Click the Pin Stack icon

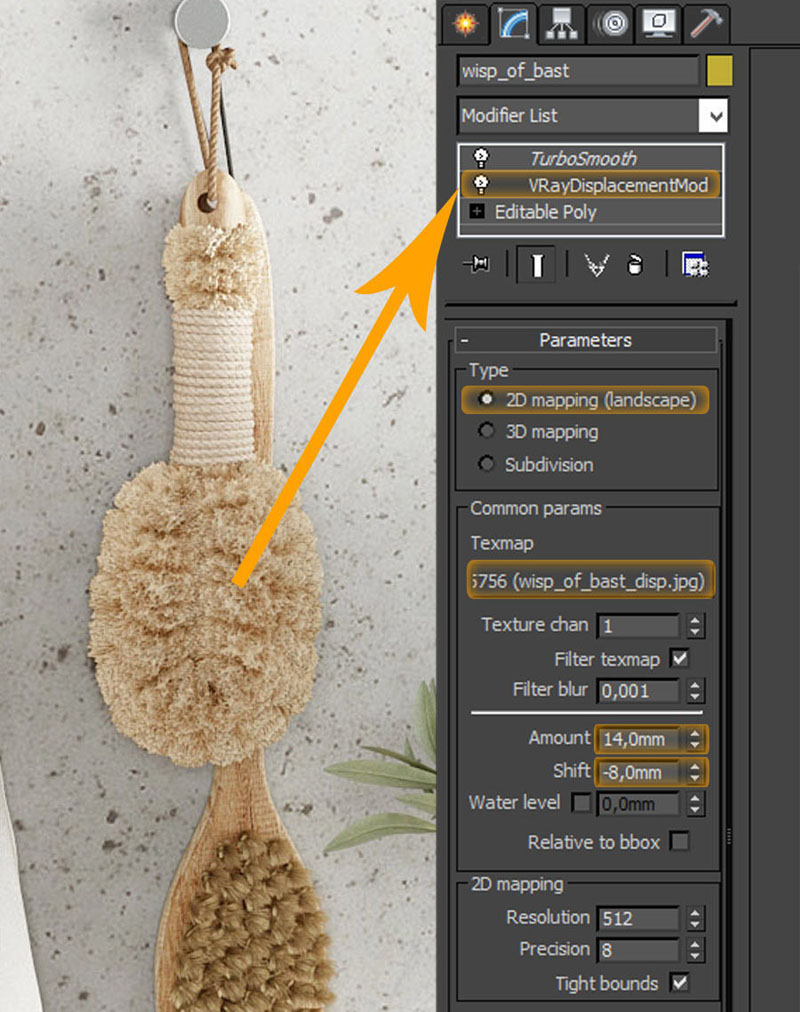pos(477,264)
